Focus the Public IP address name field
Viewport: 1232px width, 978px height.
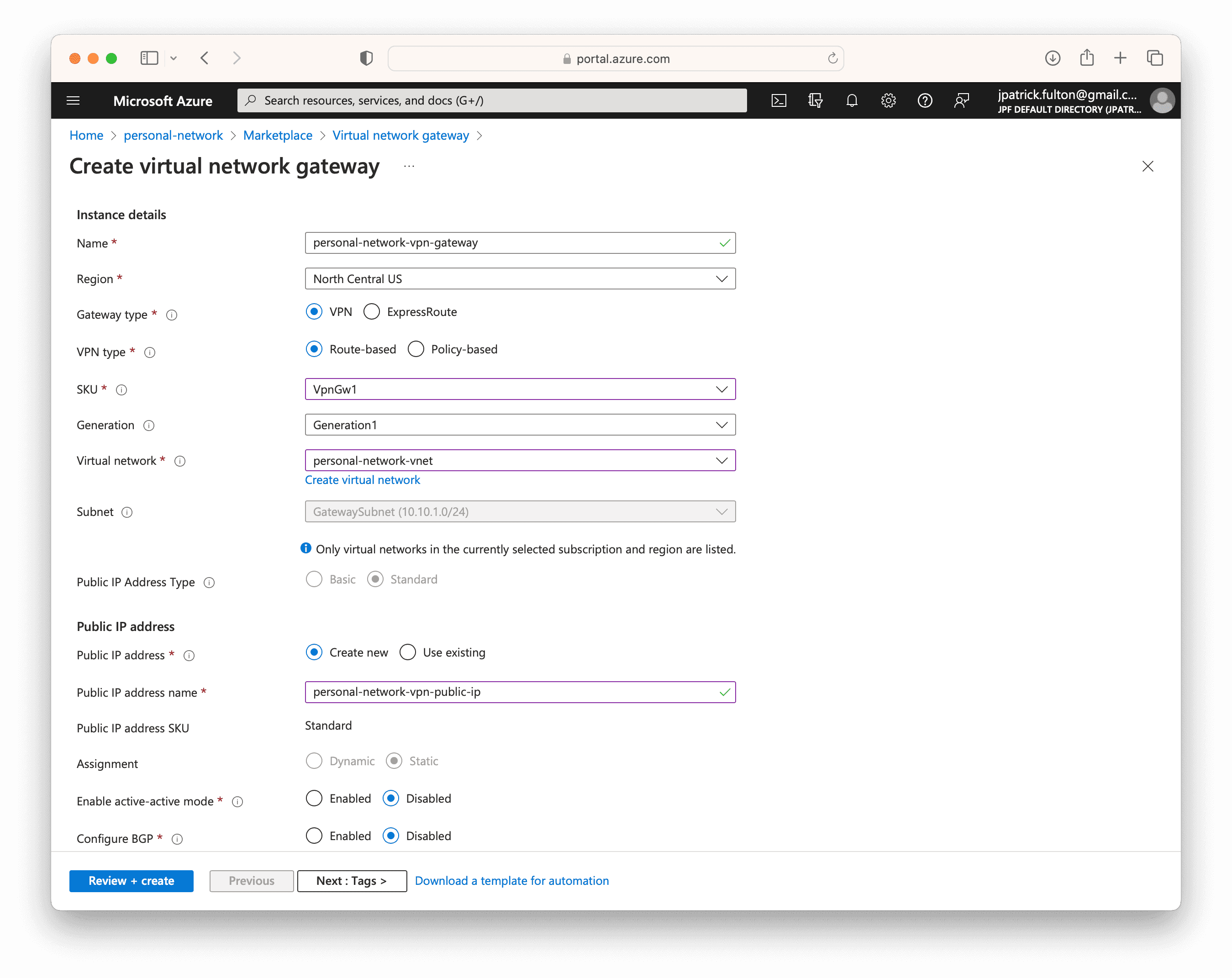[x=520, y=692]
